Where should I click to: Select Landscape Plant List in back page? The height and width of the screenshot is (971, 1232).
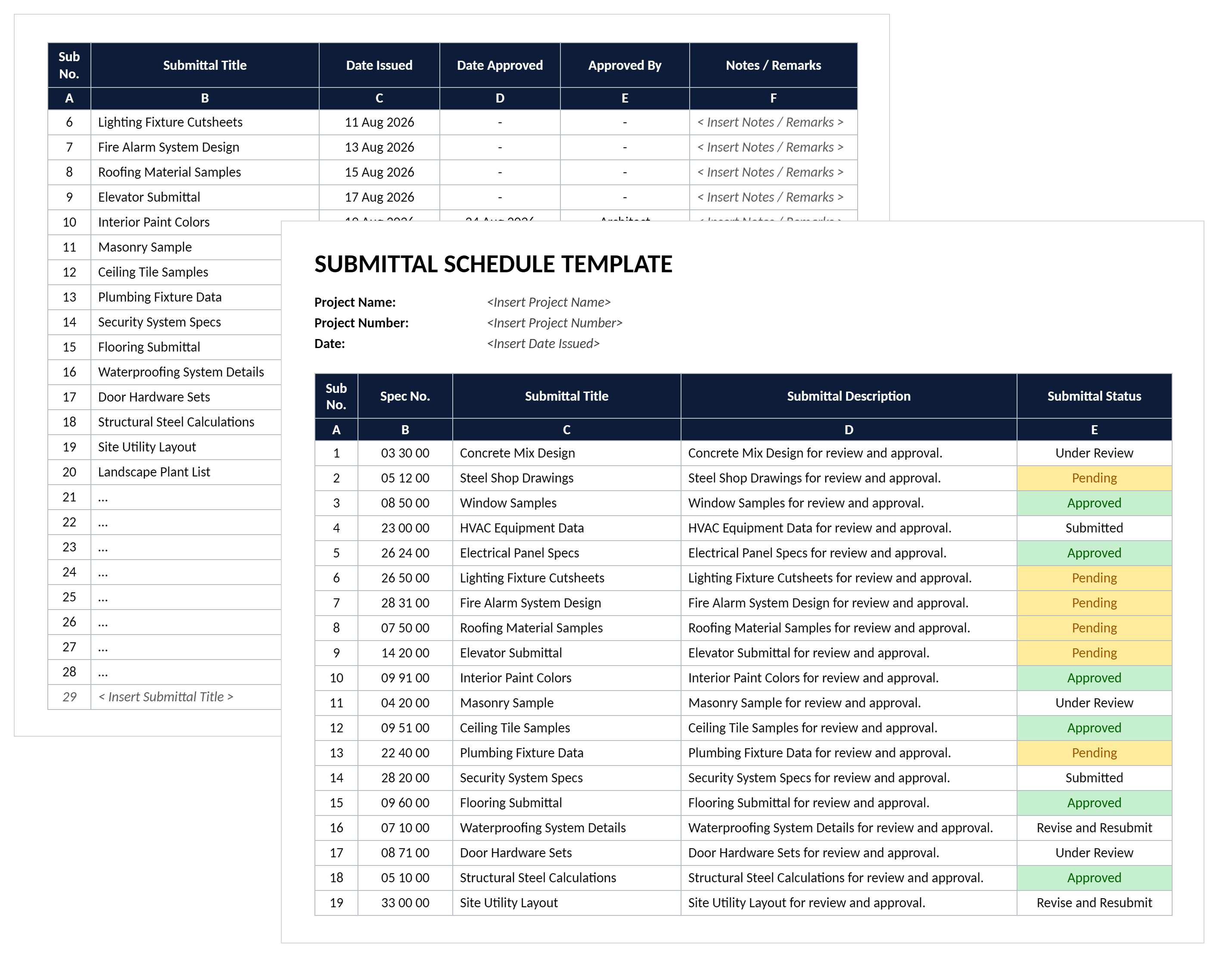(x=186, y=473)
